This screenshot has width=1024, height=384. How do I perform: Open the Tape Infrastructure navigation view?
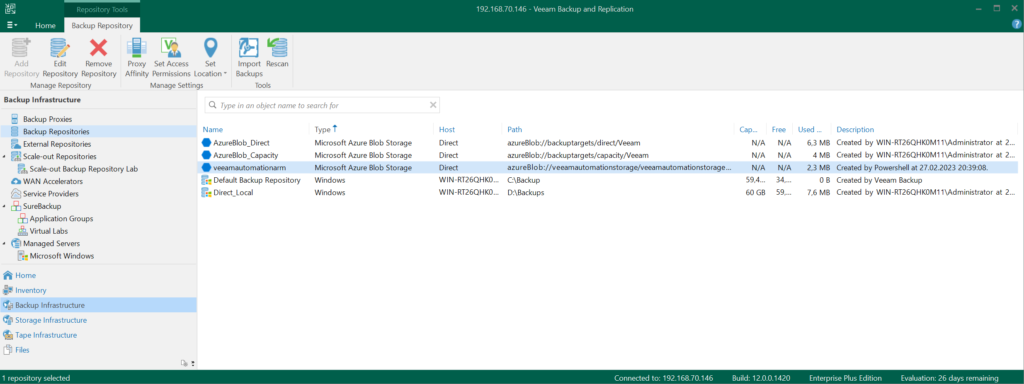(46, 335)
